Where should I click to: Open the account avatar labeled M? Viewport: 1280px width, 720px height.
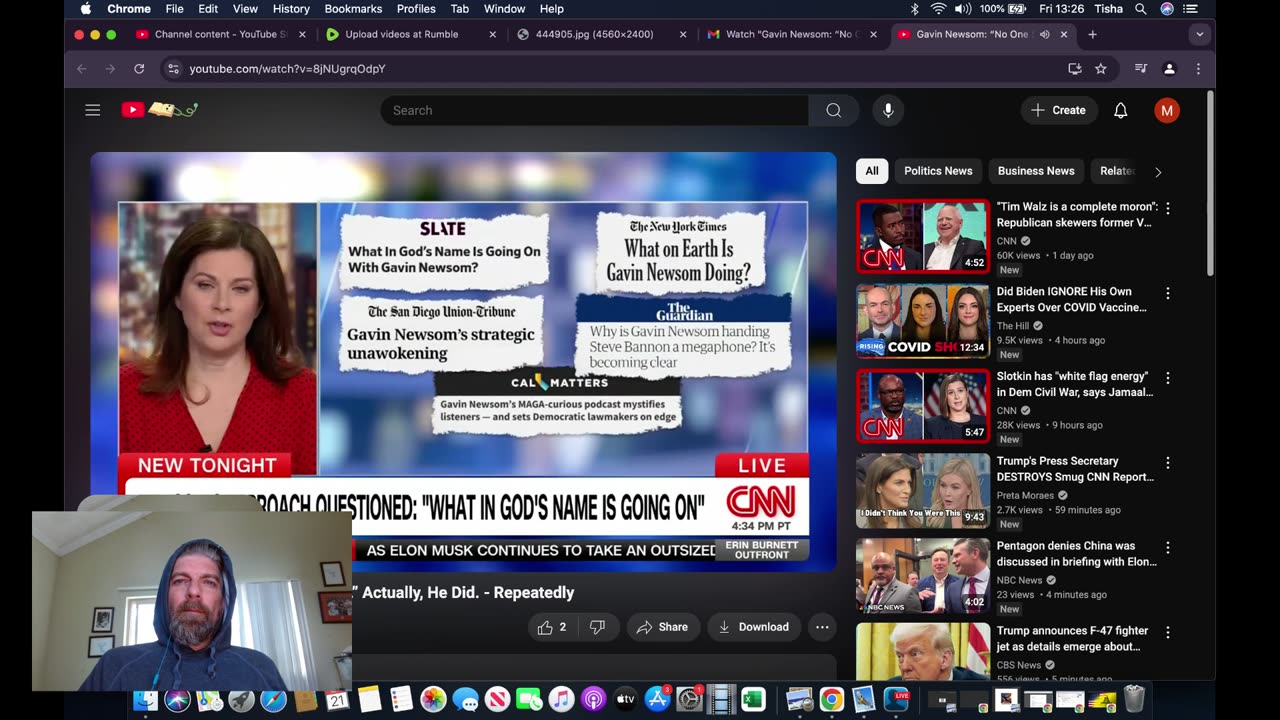pos(1166,110)
